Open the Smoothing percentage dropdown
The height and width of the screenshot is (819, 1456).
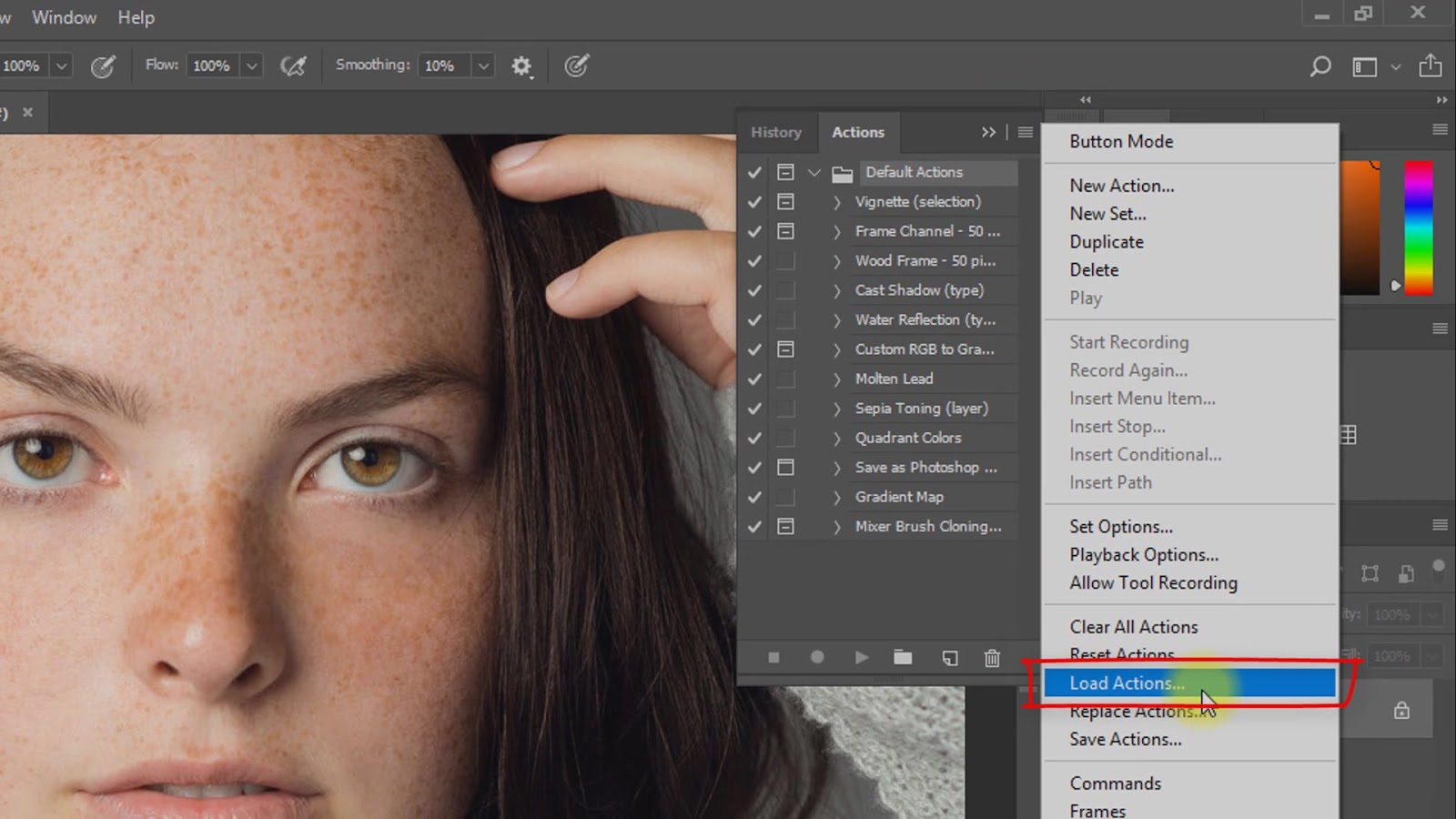click(x=483, y=66)
